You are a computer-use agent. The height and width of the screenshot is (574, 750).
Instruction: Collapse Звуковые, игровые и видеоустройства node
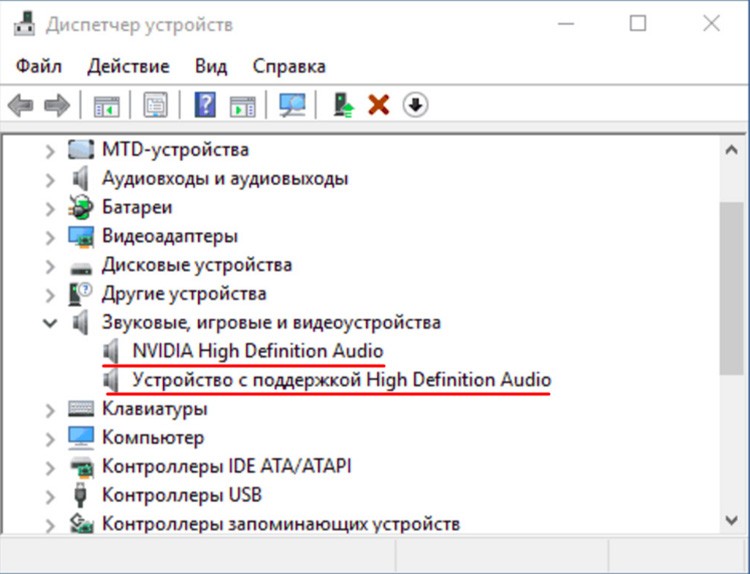point(50,323)
